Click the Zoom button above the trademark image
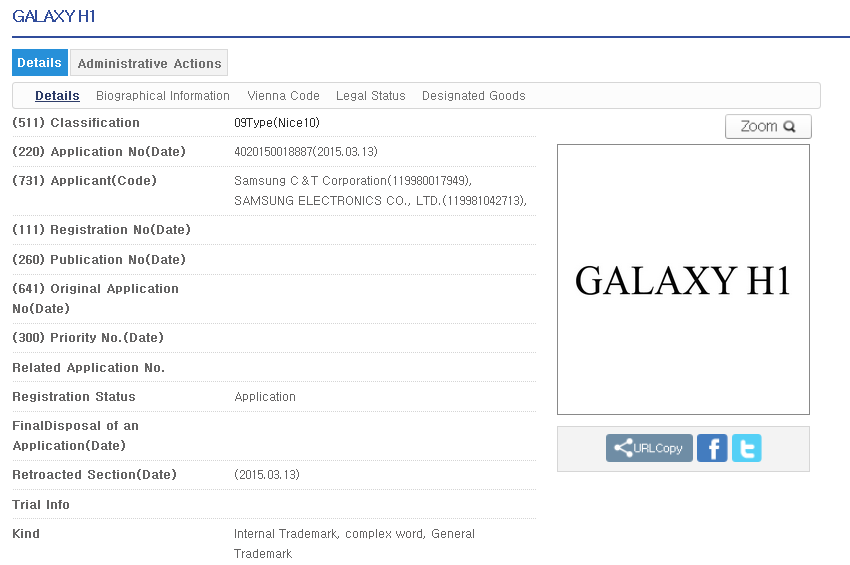This screenshot has width=850, height=565. pyautogui.click(x=768, y=126)
